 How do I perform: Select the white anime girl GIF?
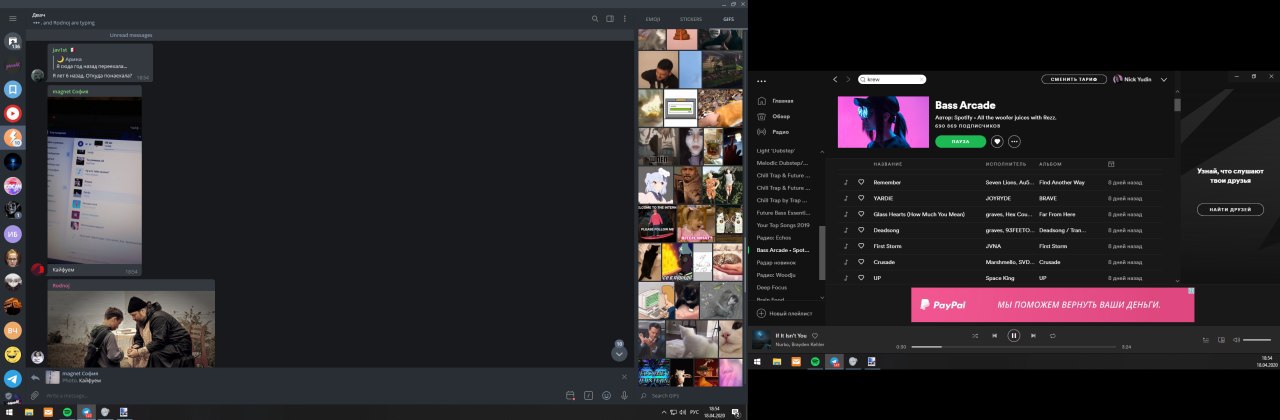tap(654, 185)
